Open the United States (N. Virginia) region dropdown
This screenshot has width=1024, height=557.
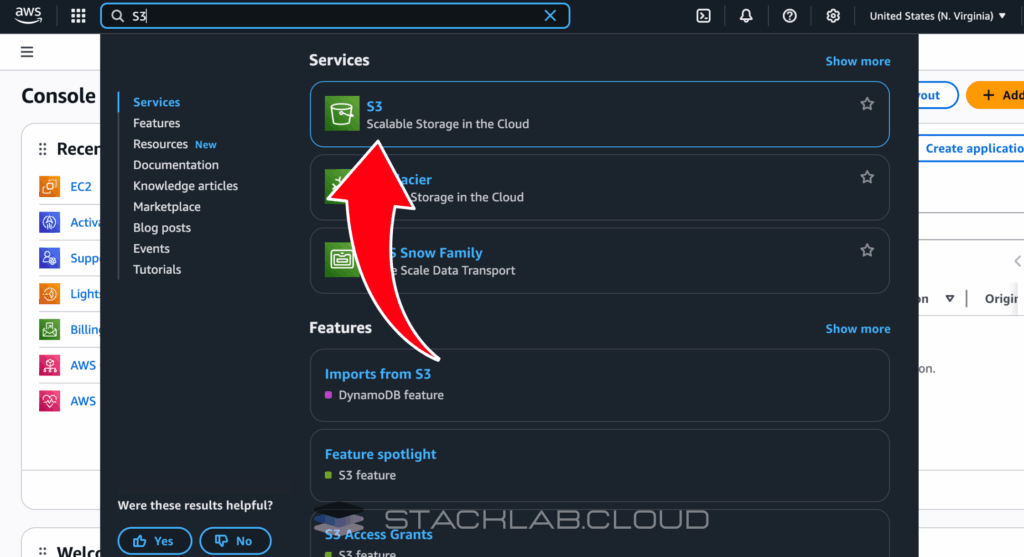(937, 16)
